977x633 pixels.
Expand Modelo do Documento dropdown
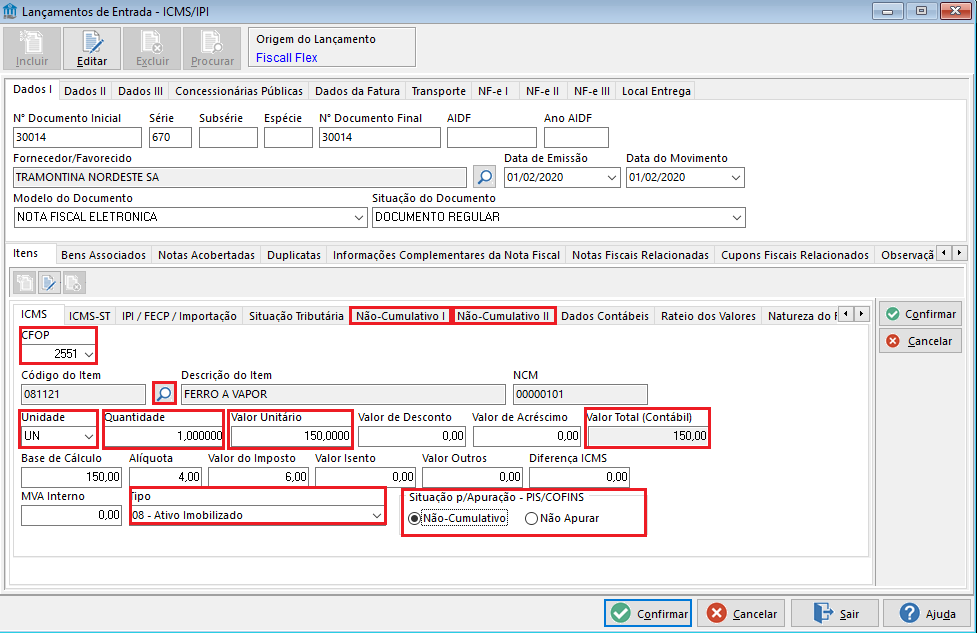(359, 217)
